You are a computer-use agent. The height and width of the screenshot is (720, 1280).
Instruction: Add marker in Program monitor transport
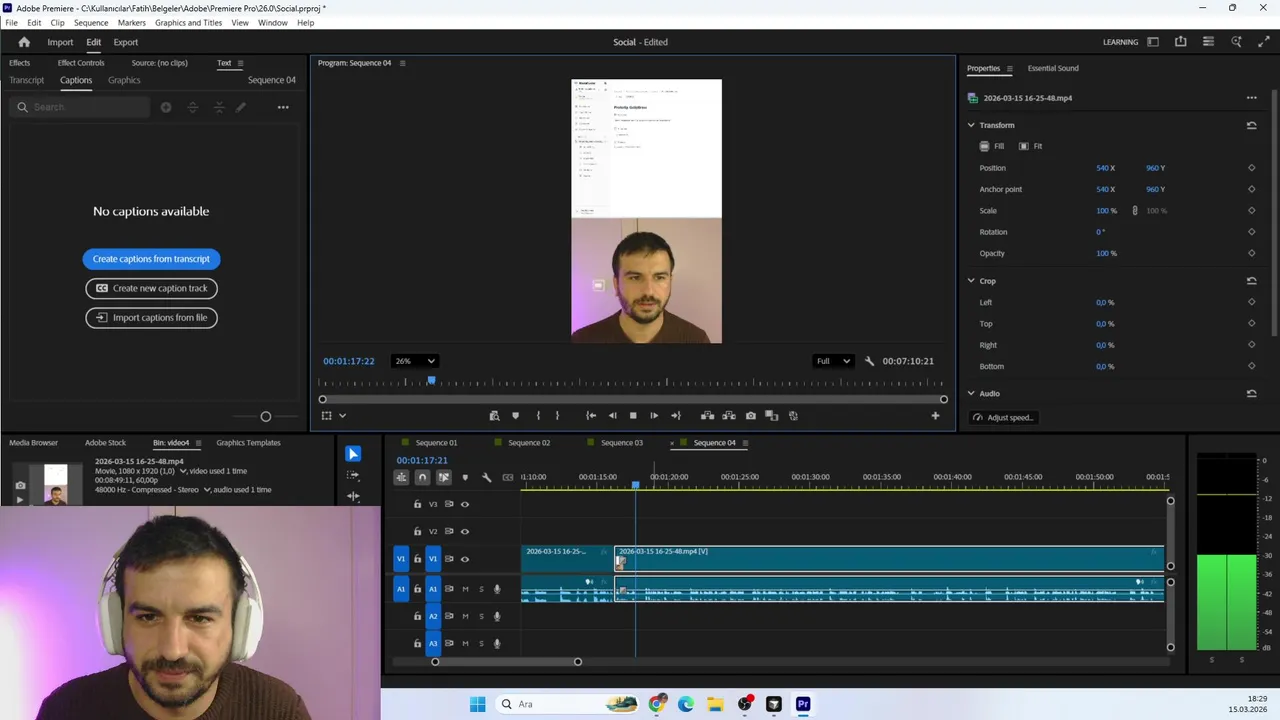516,416
